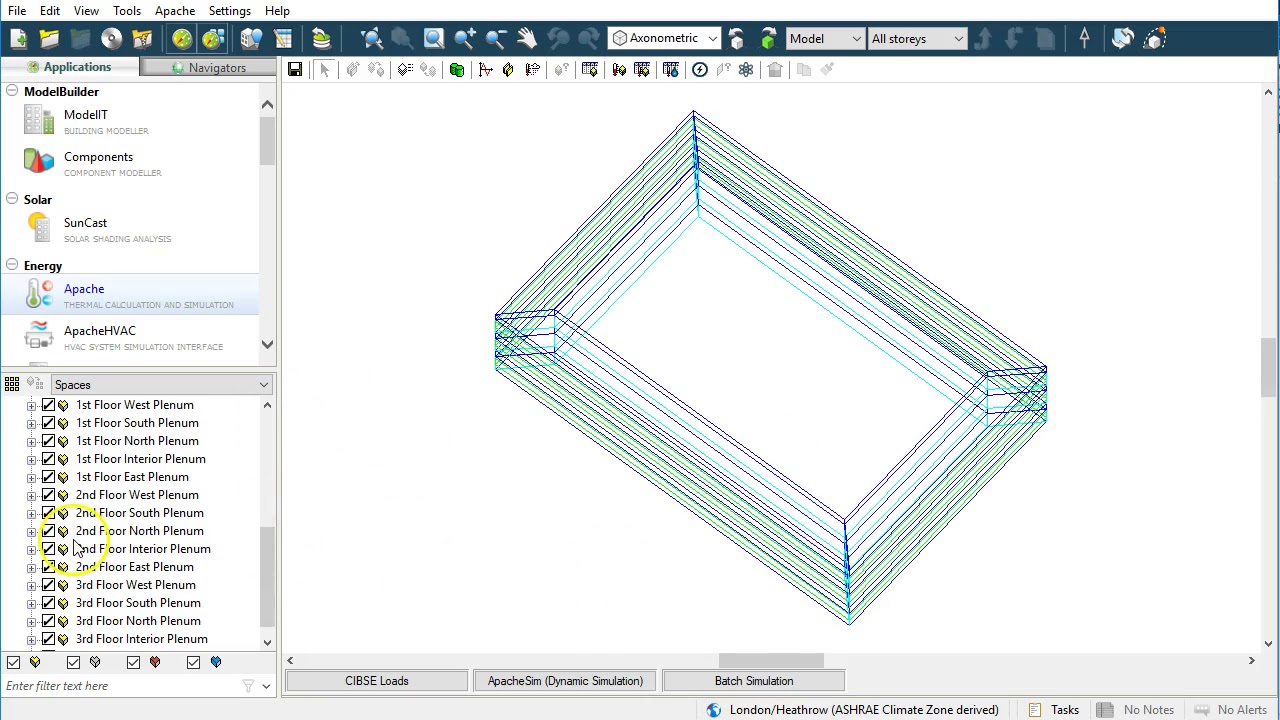
Task: Expand 1st Floor East Plenum tree node
Action: tap(31, 477)
